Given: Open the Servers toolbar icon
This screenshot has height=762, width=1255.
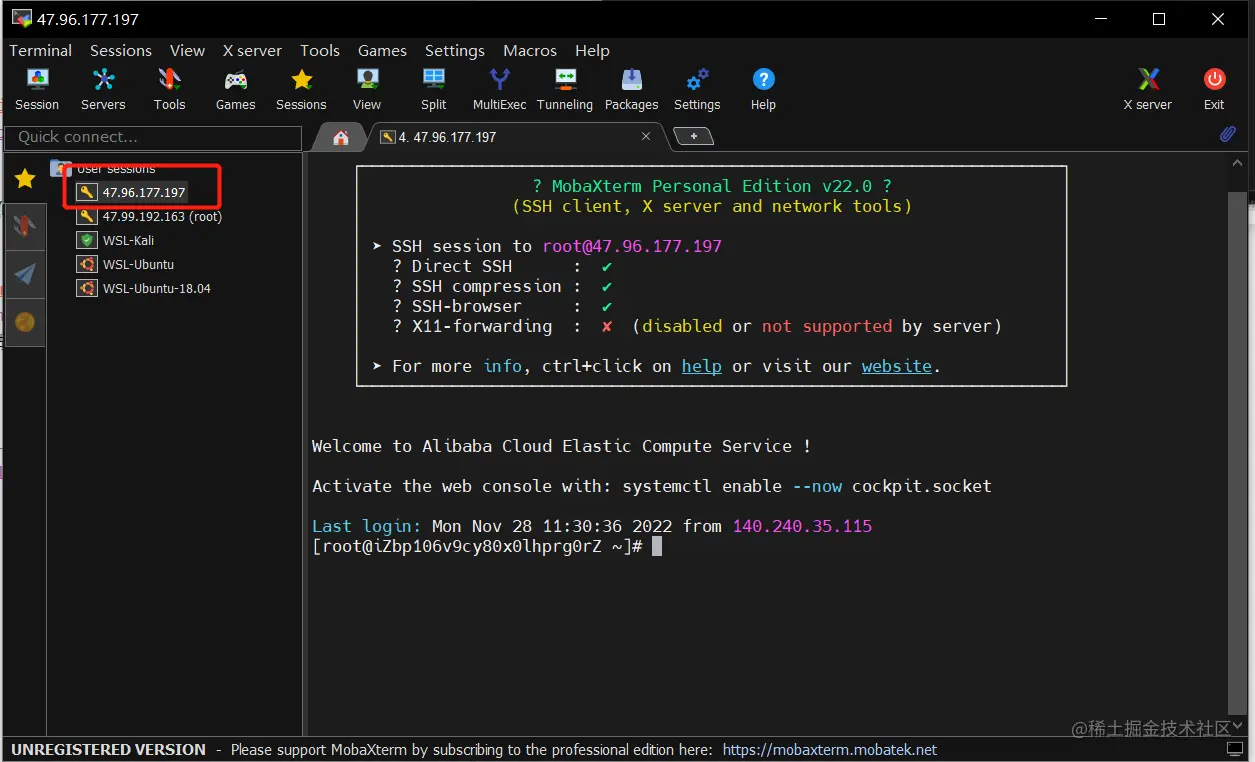Looking at the screenshot, I should [103, 89].
